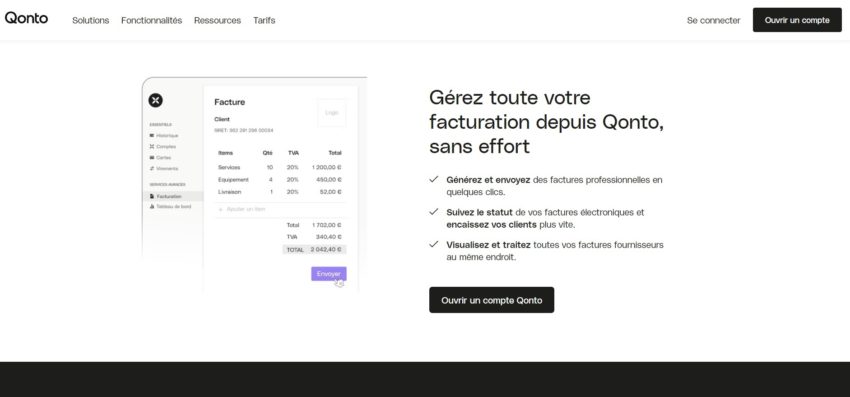Click the Historique icon in the illustration sidebar

(x=152, y=136)
